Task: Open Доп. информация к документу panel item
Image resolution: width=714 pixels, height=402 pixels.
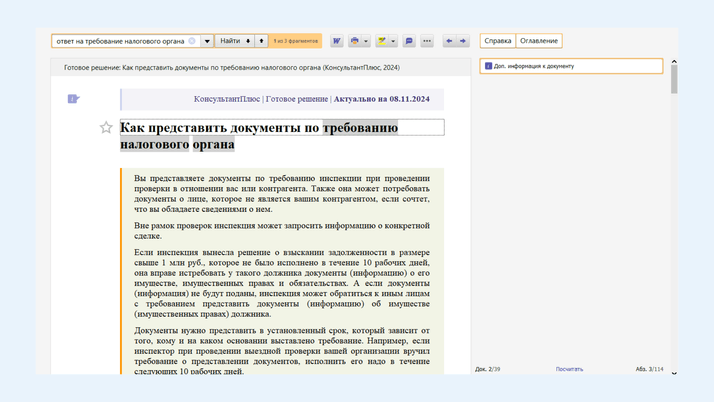Action: pyautogui.click(x=571, y=66)
